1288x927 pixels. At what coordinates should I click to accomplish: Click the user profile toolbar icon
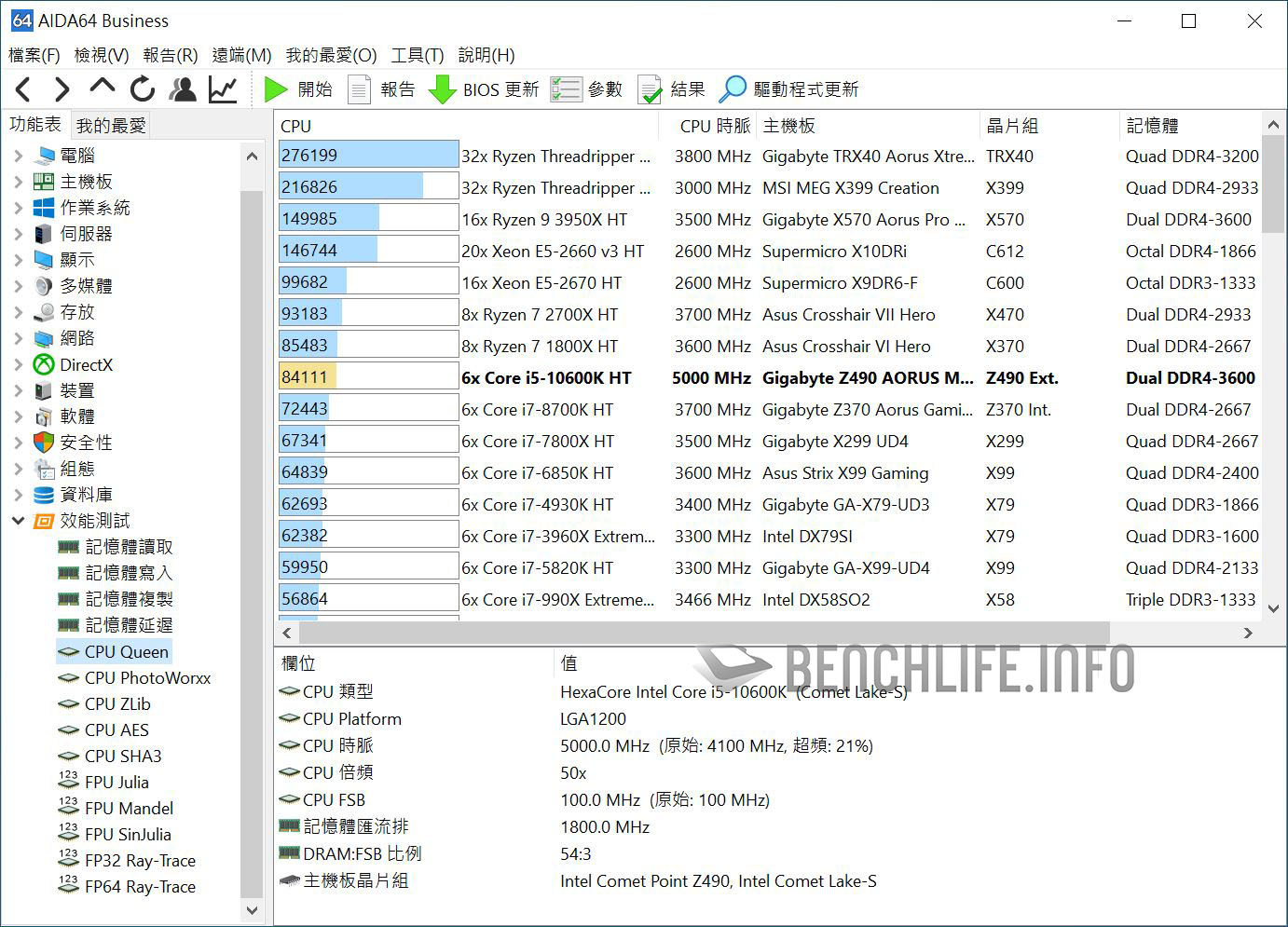(183, 89)
